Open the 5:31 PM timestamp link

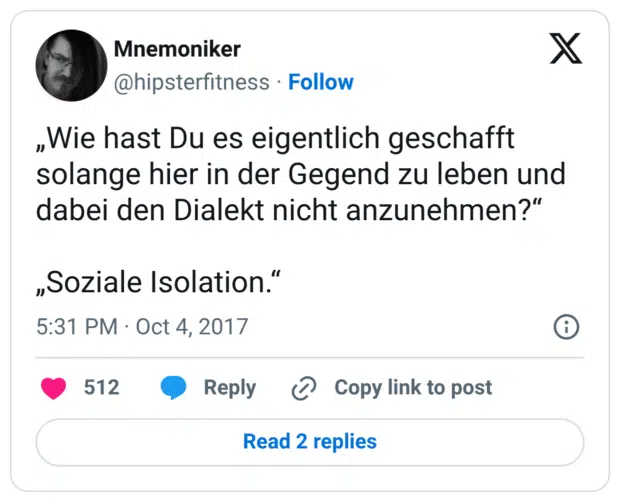coord(76,327)
